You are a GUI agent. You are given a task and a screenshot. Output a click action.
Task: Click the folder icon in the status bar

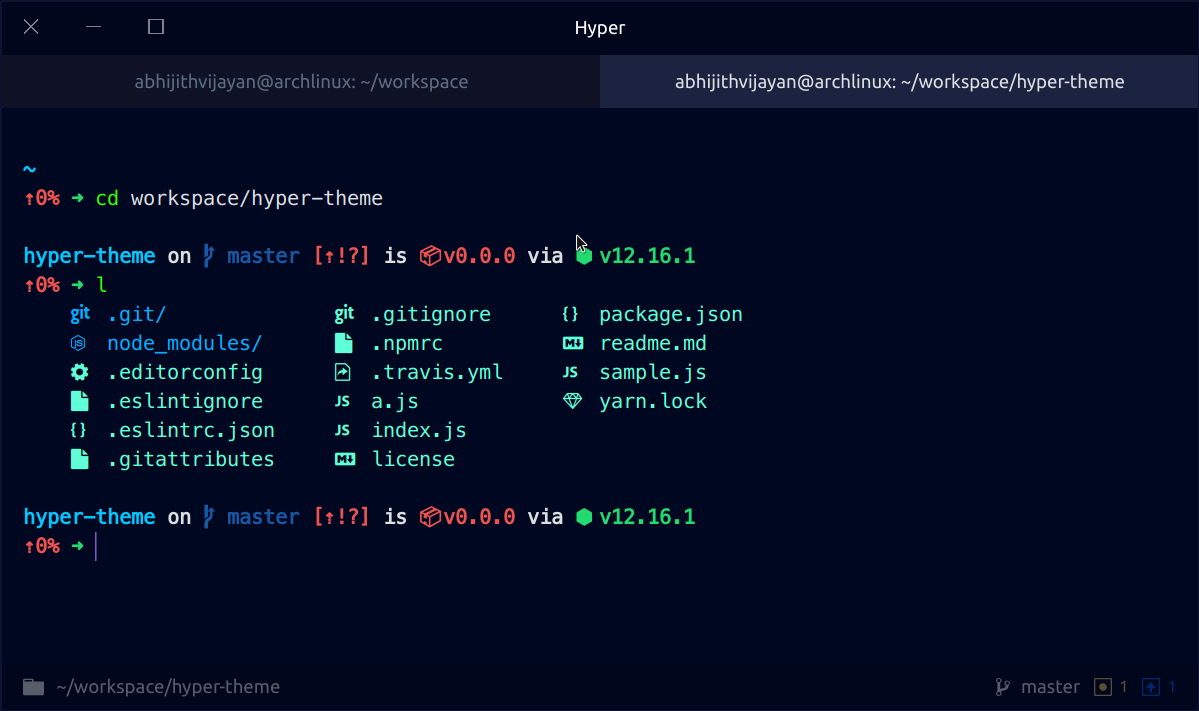[x=34, y=687]
